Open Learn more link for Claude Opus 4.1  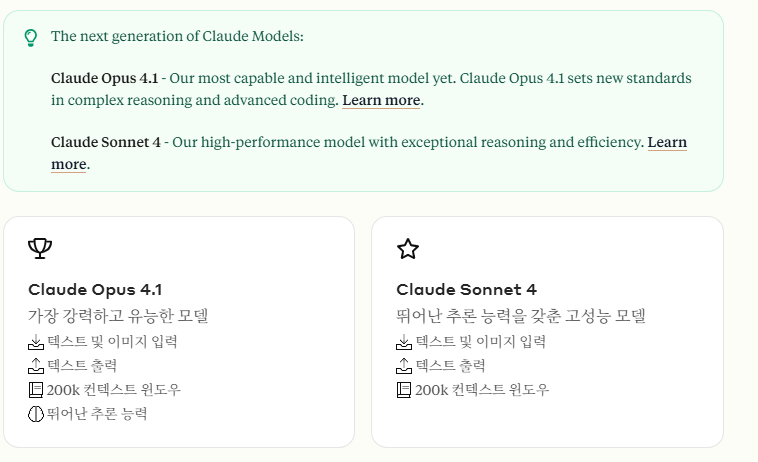[x=381, y=101]
